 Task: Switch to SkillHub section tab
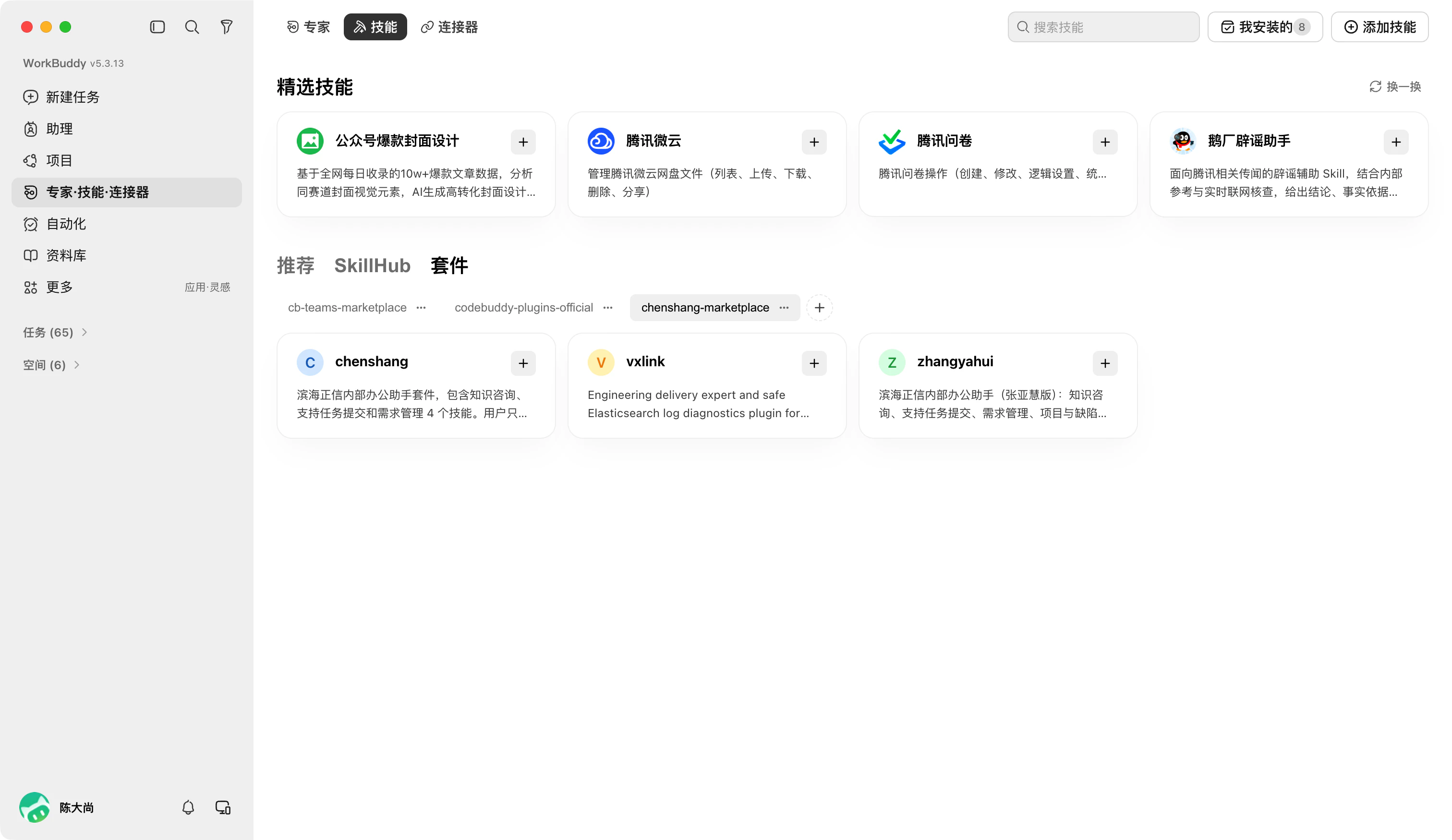pyautogui.click(x=372, y=265)
